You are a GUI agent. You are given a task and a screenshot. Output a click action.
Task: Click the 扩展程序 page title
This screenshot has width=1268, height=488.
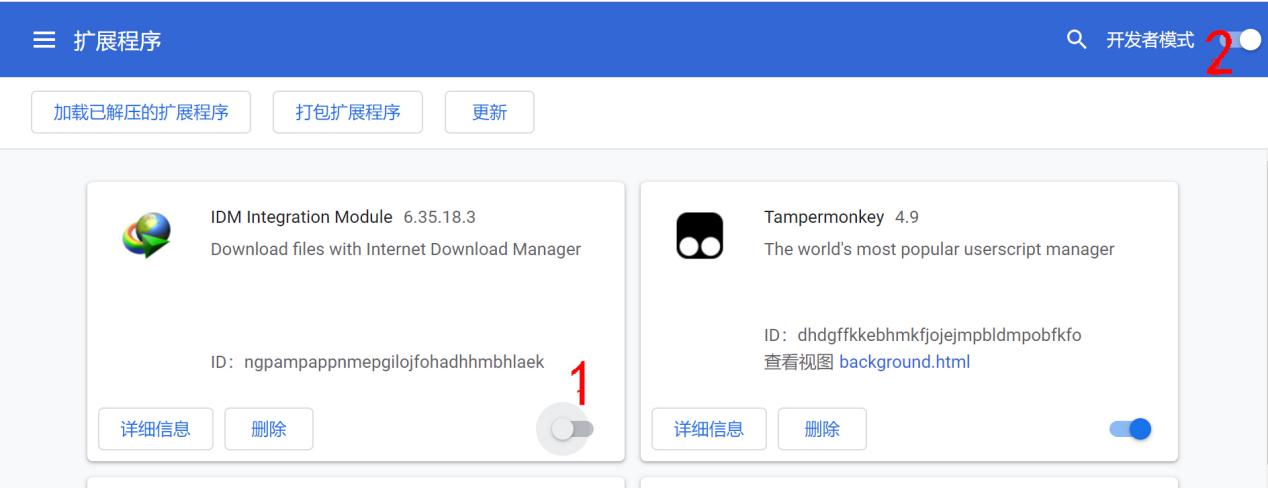coord(118,41)
